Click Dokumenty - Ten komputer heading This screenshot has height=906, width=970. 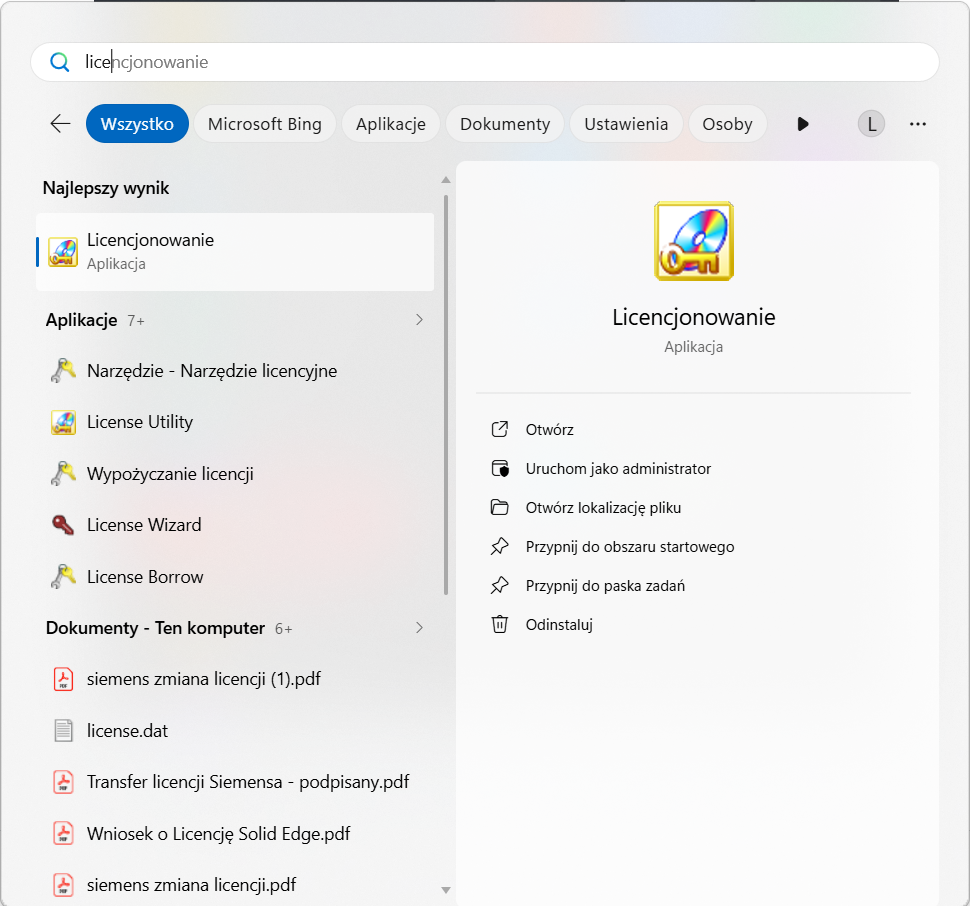coord(155,628)
